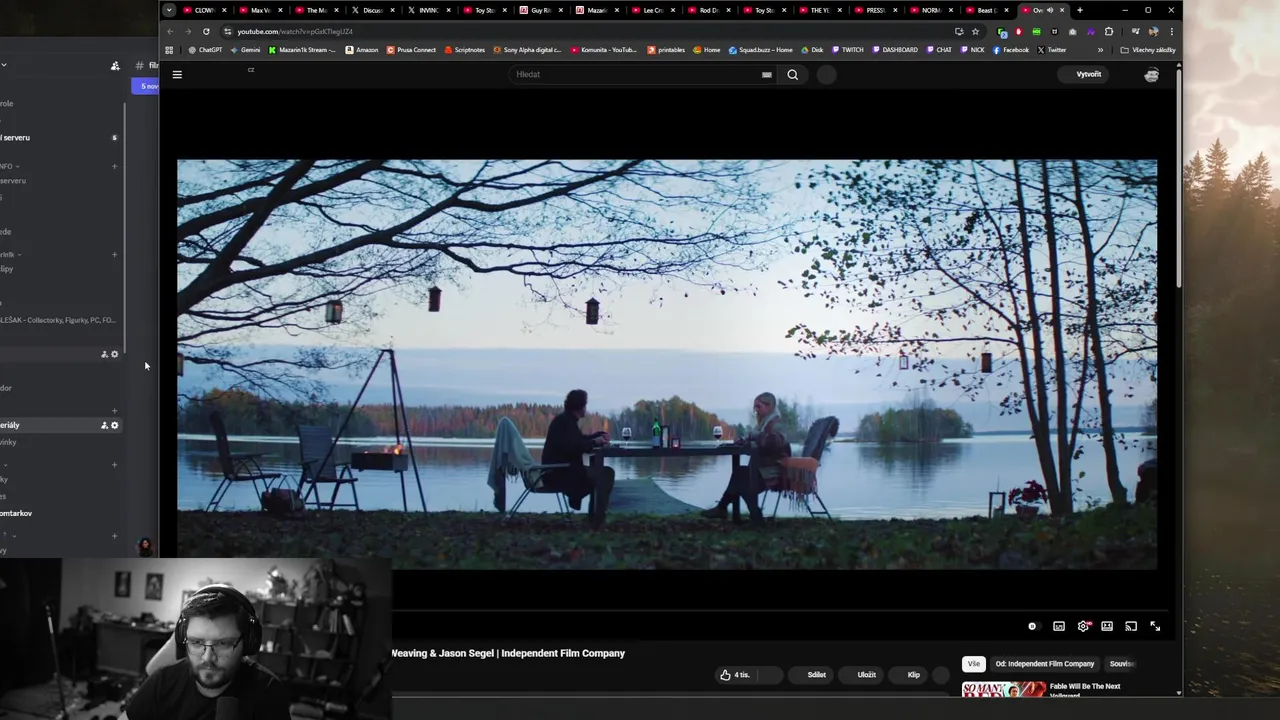Click the youtube.com address bar

(590, 31)
